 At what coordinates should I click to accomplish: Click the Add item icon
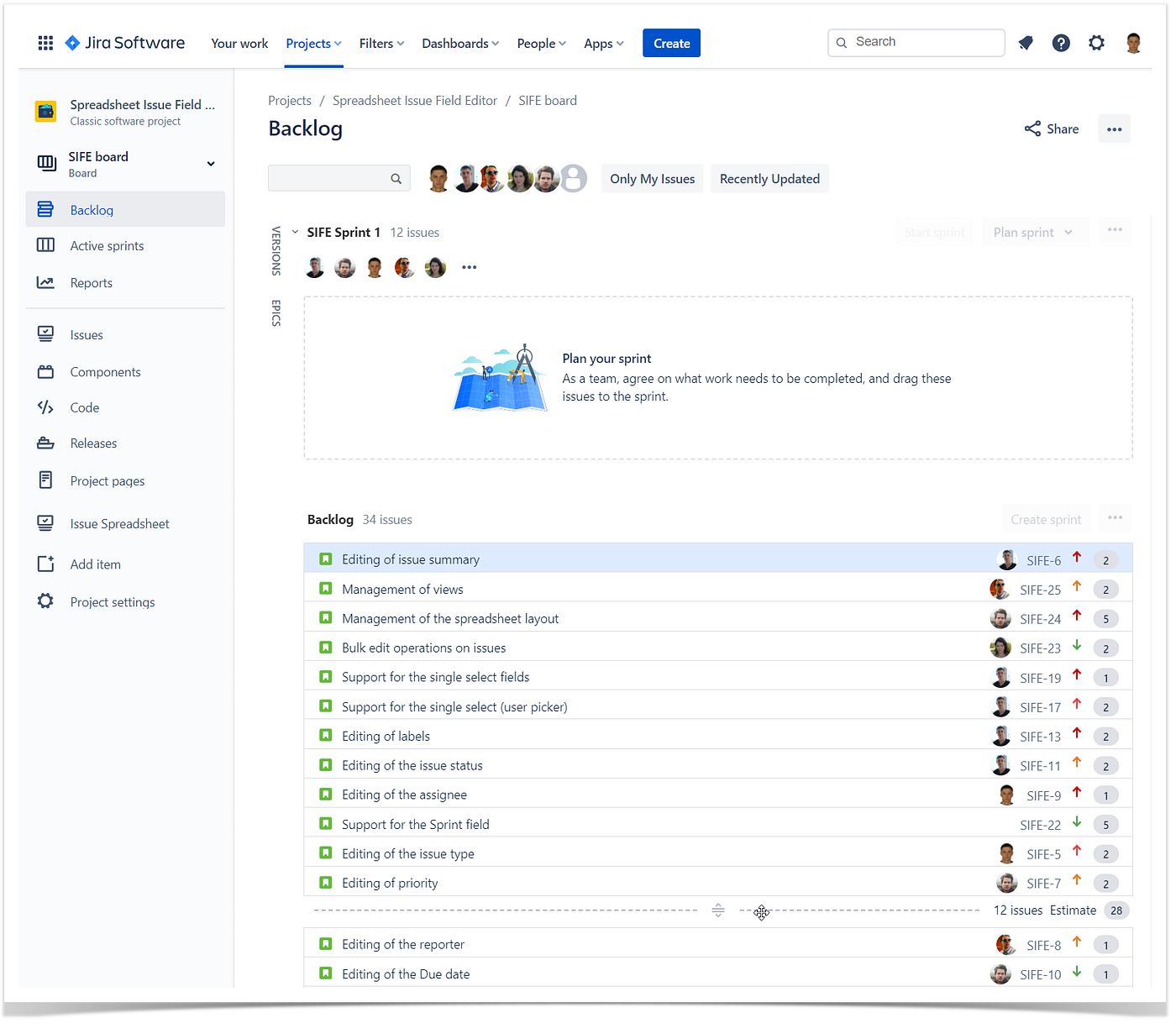coord(45,564)
